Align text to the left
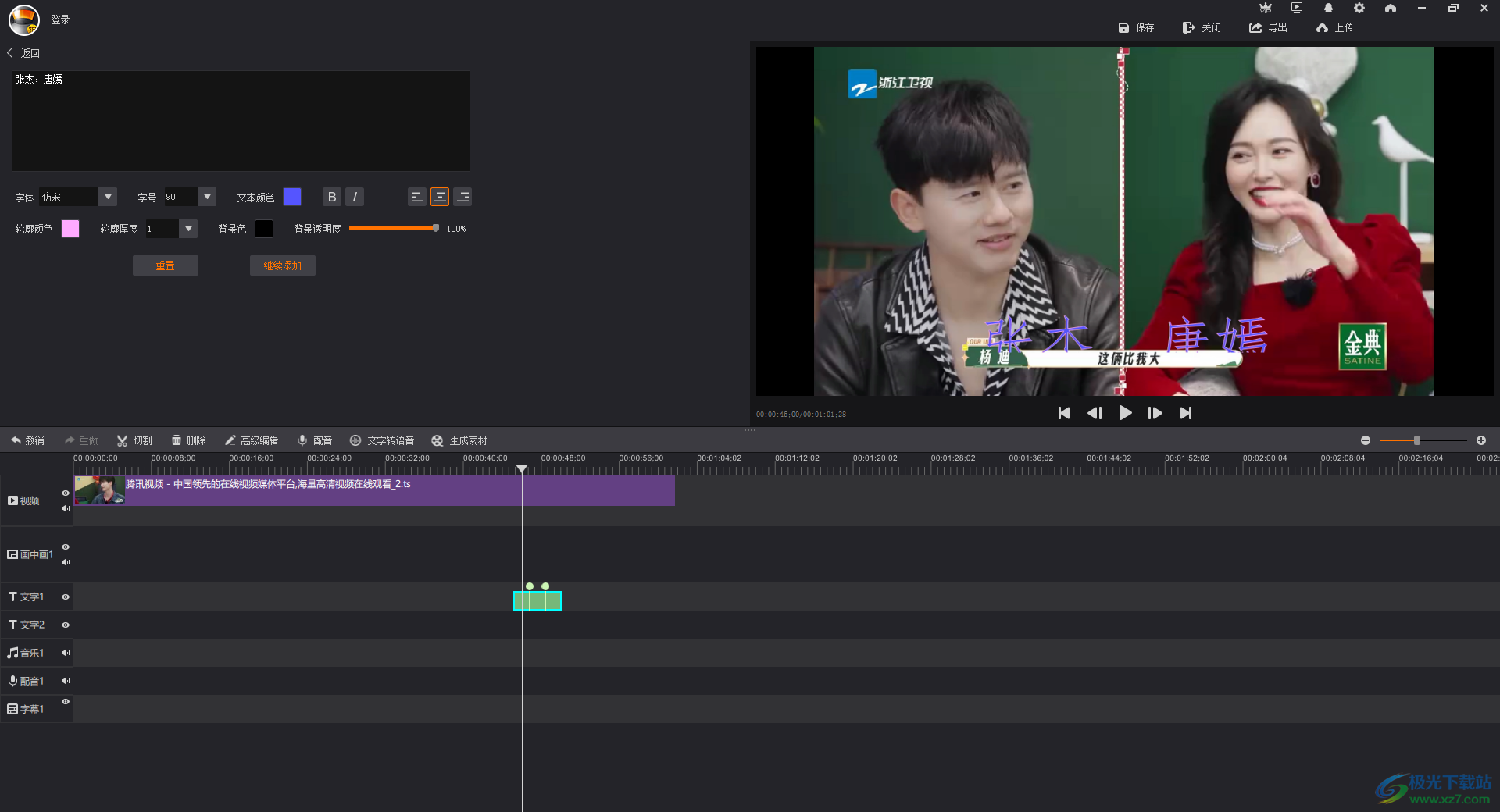Image resolution: width=1500 pixels, height=812 pixels. click(417, 197)
